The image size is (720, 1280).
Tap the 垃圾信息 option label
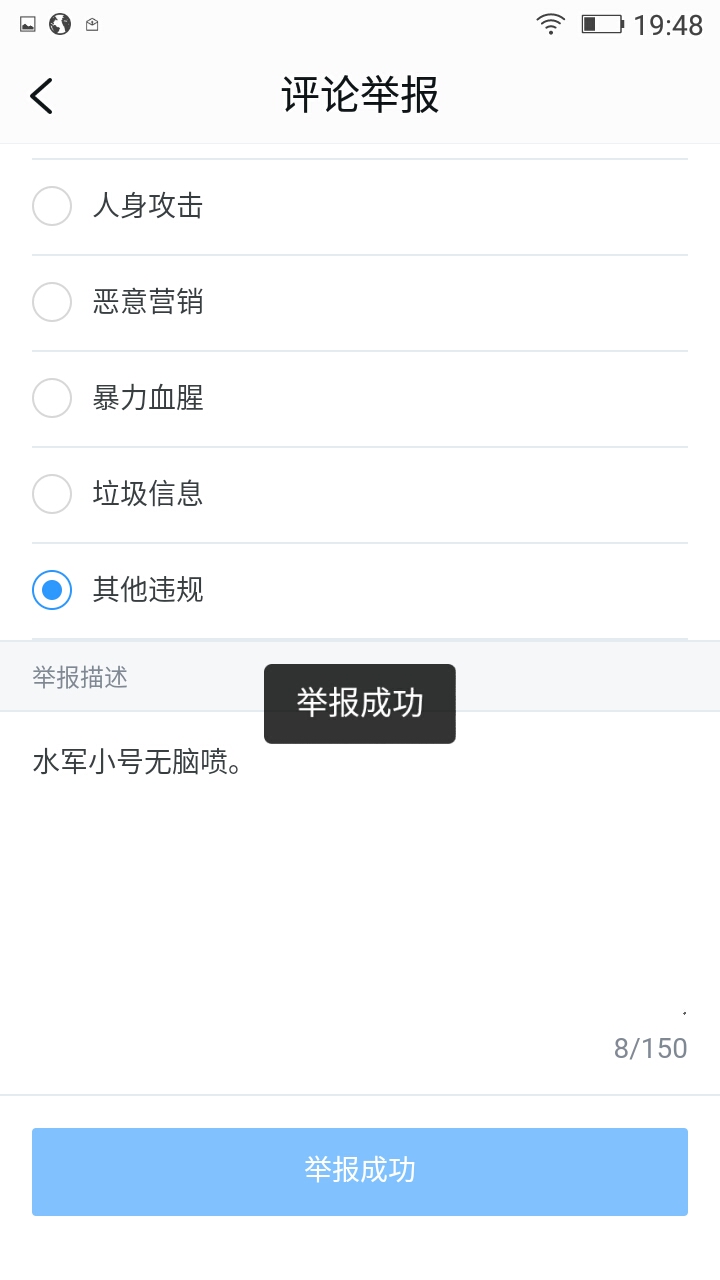(148, 494)
